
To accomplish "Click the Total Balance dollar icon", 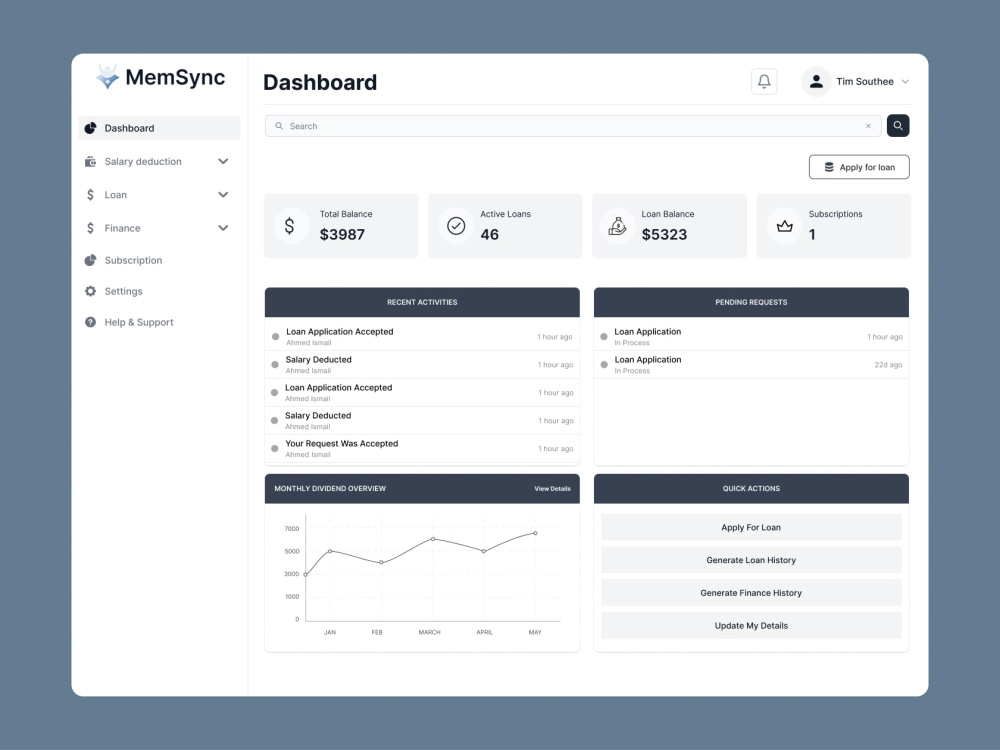I will pos(290,226).
